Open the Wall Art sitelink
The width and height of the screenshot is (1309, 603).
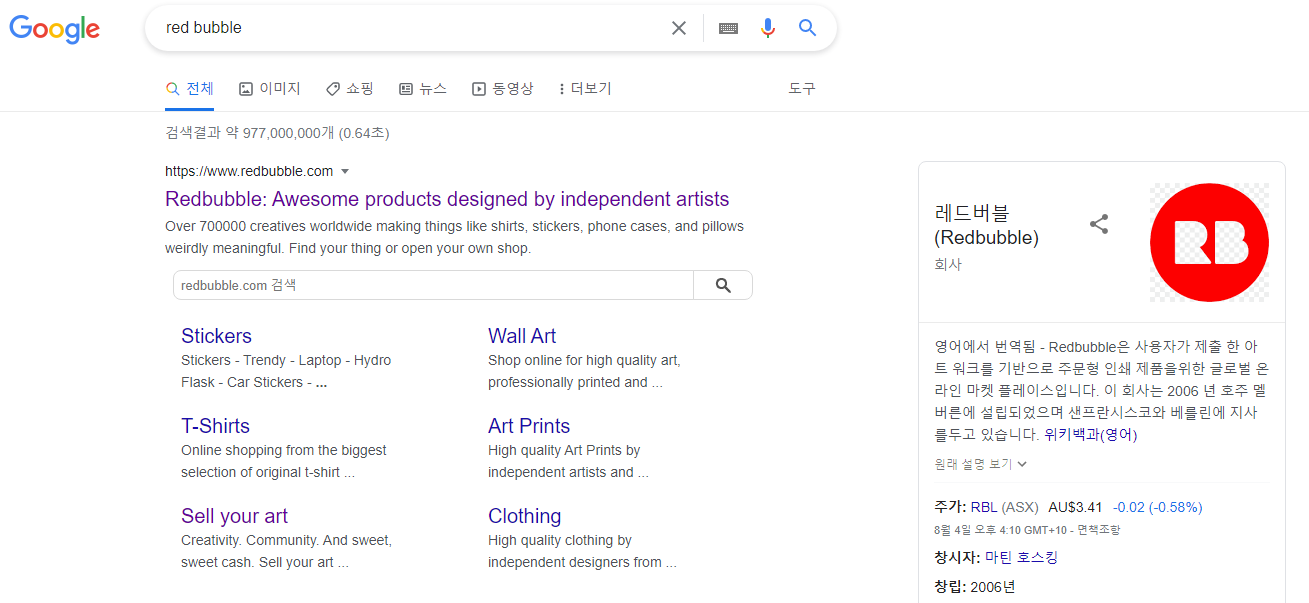tap(522, 336)
